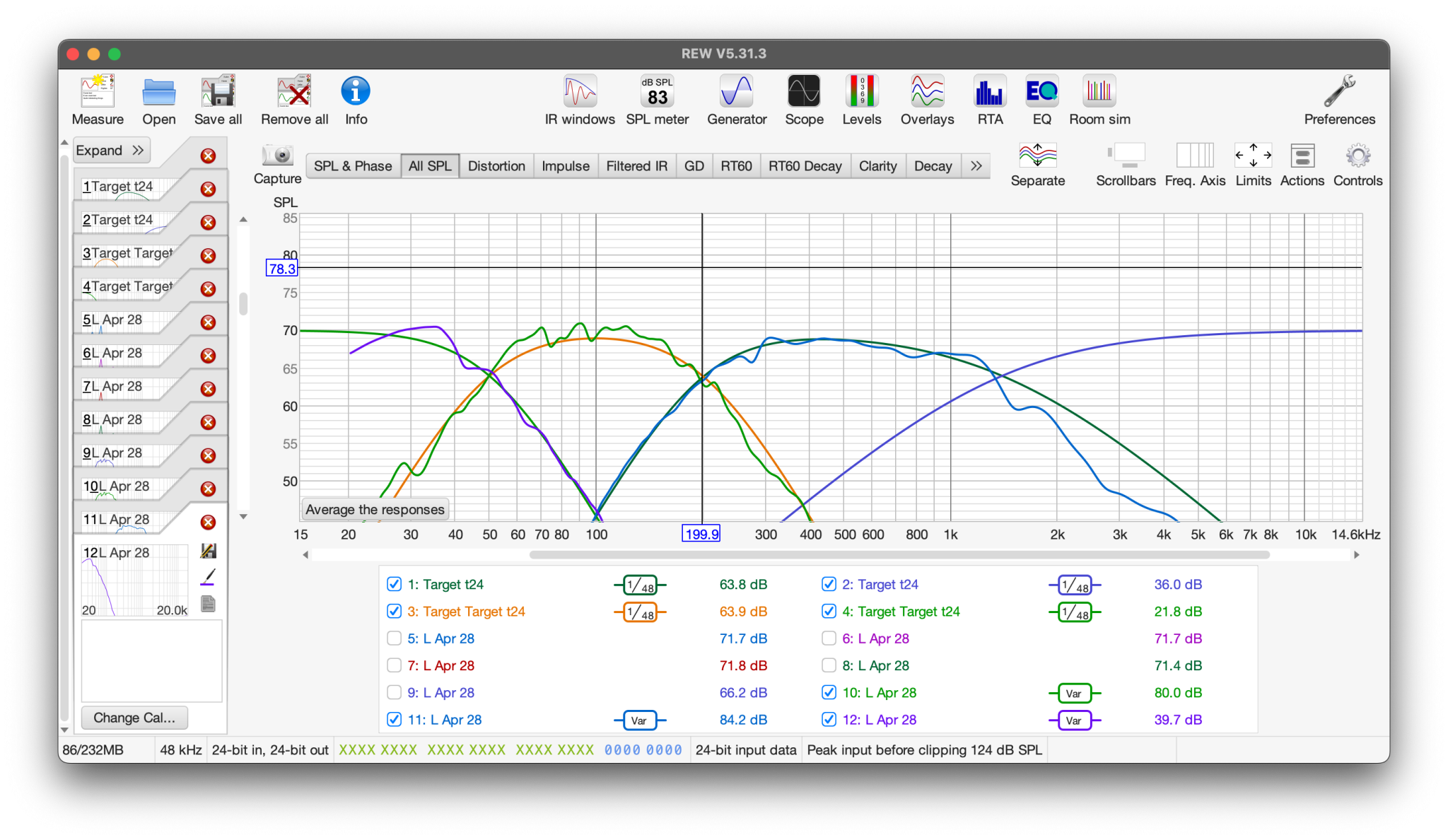The width and height of the screenshot is (1448, 840).
Task: Click the Change Cal... button
Action: point(134,717)
